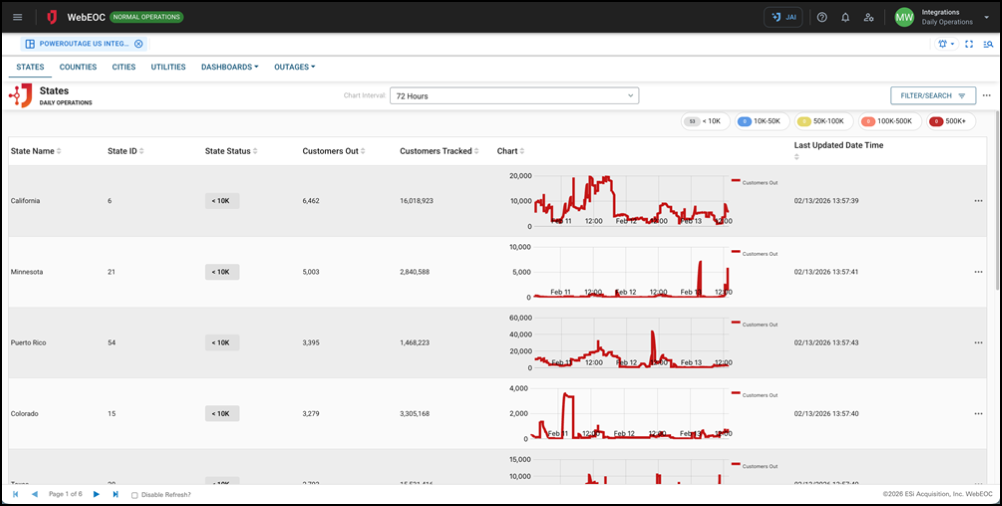Click the Filter/Search button
Screen dimensions: 1002x506
pyautogui.click(x=933, y=96)
